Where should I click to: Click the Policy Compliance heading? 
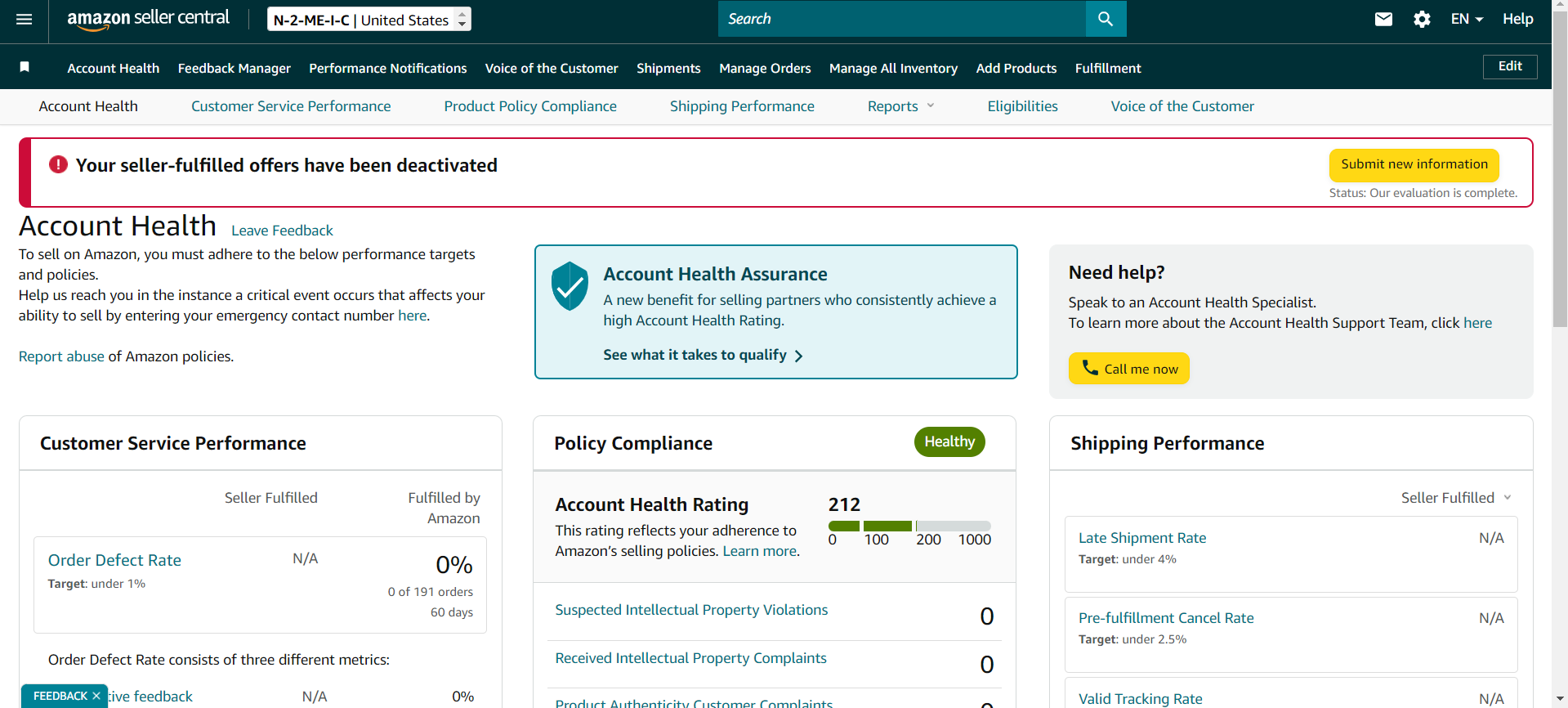click(633, 443)
